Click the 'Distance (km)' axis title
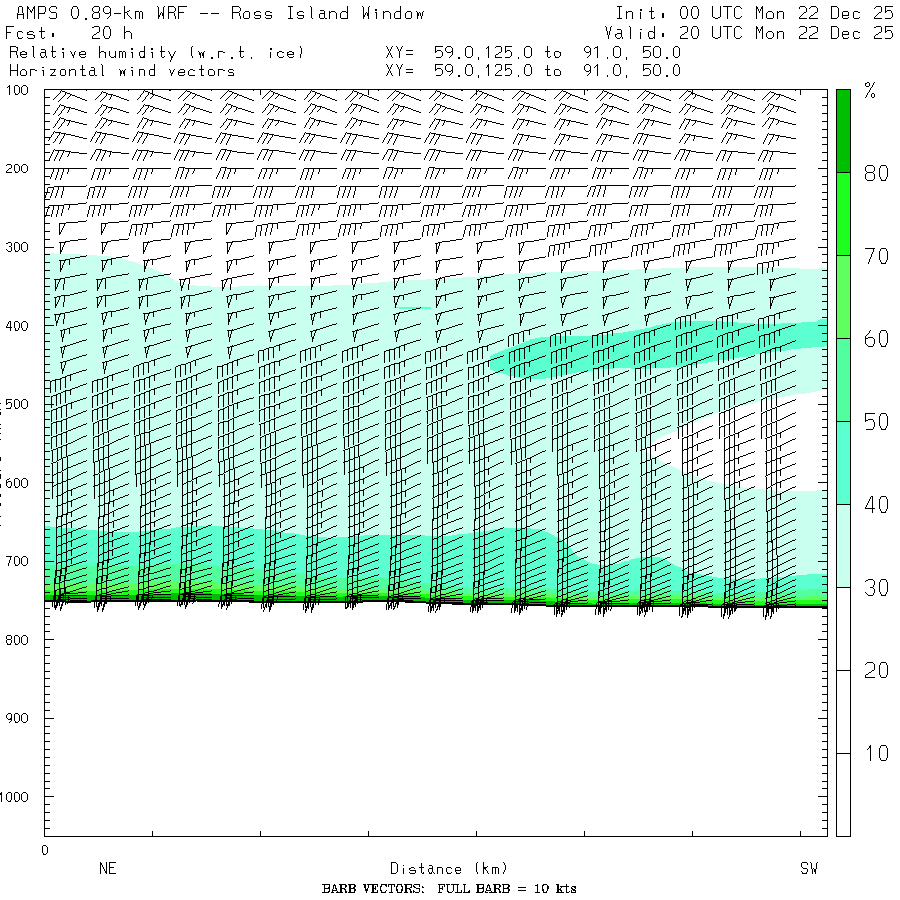The width and height of the screenshot is (900, 900). [x=449, y=869]
